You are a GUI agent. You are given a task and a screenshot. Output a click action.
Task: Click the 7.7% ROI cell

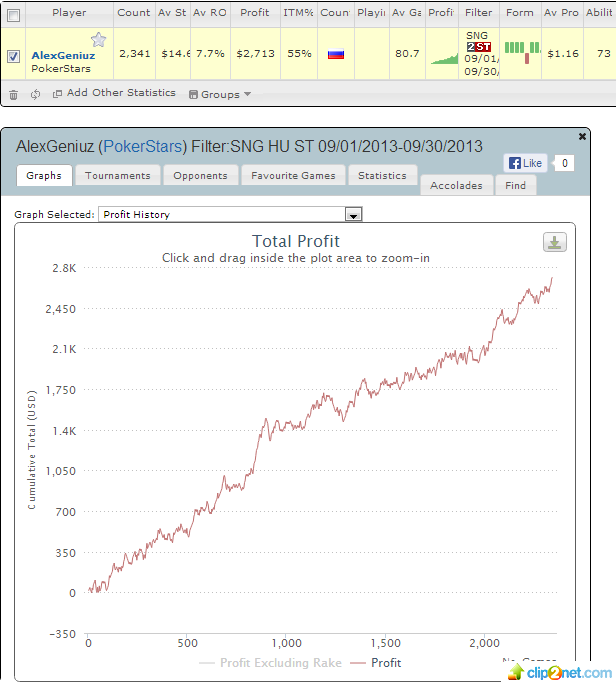point(210,54)
